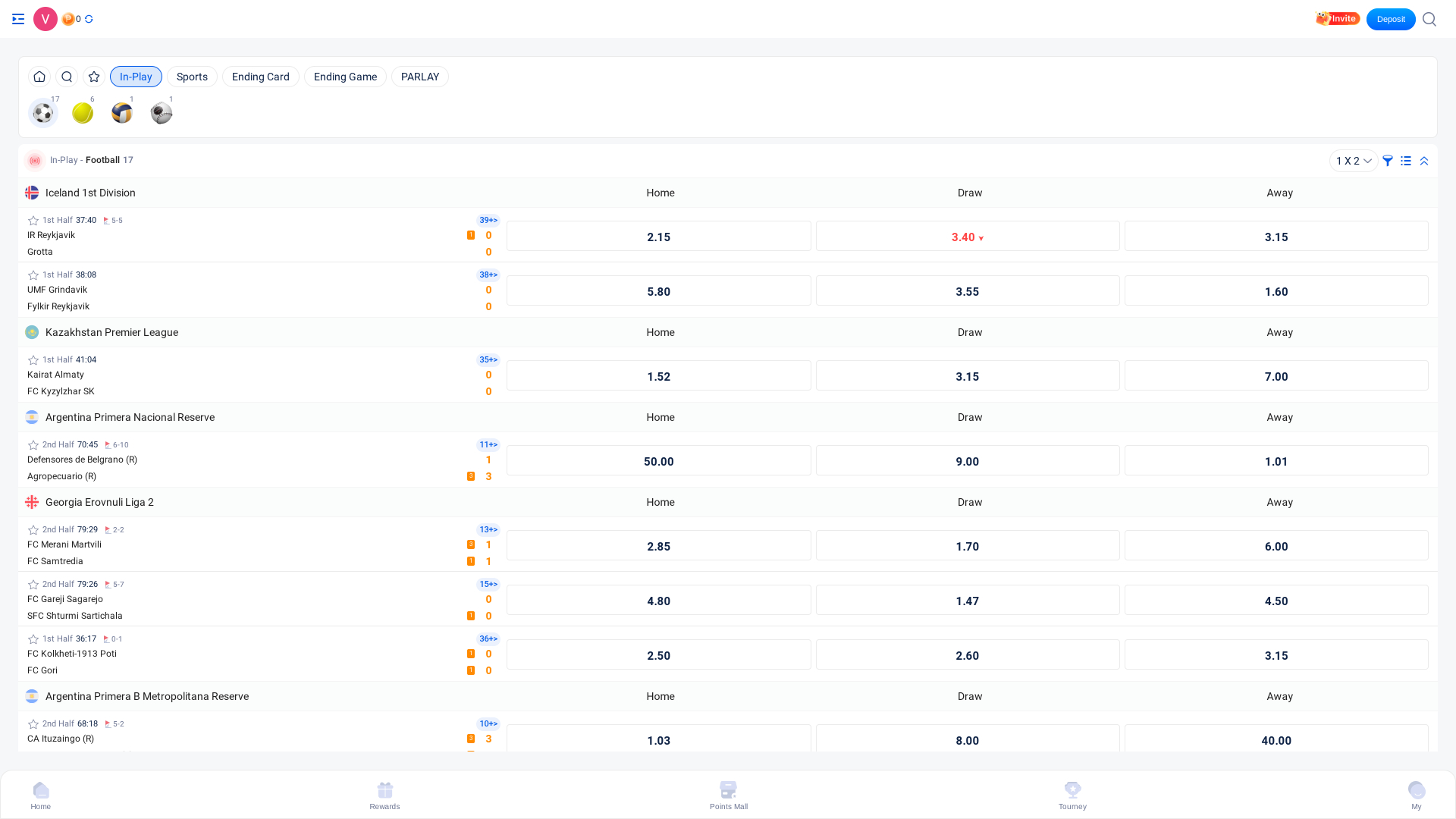Expand 13+ markets for FC Merani Martvili
The height and width of the screenshot is (819, 1456).
pos(488,530)
